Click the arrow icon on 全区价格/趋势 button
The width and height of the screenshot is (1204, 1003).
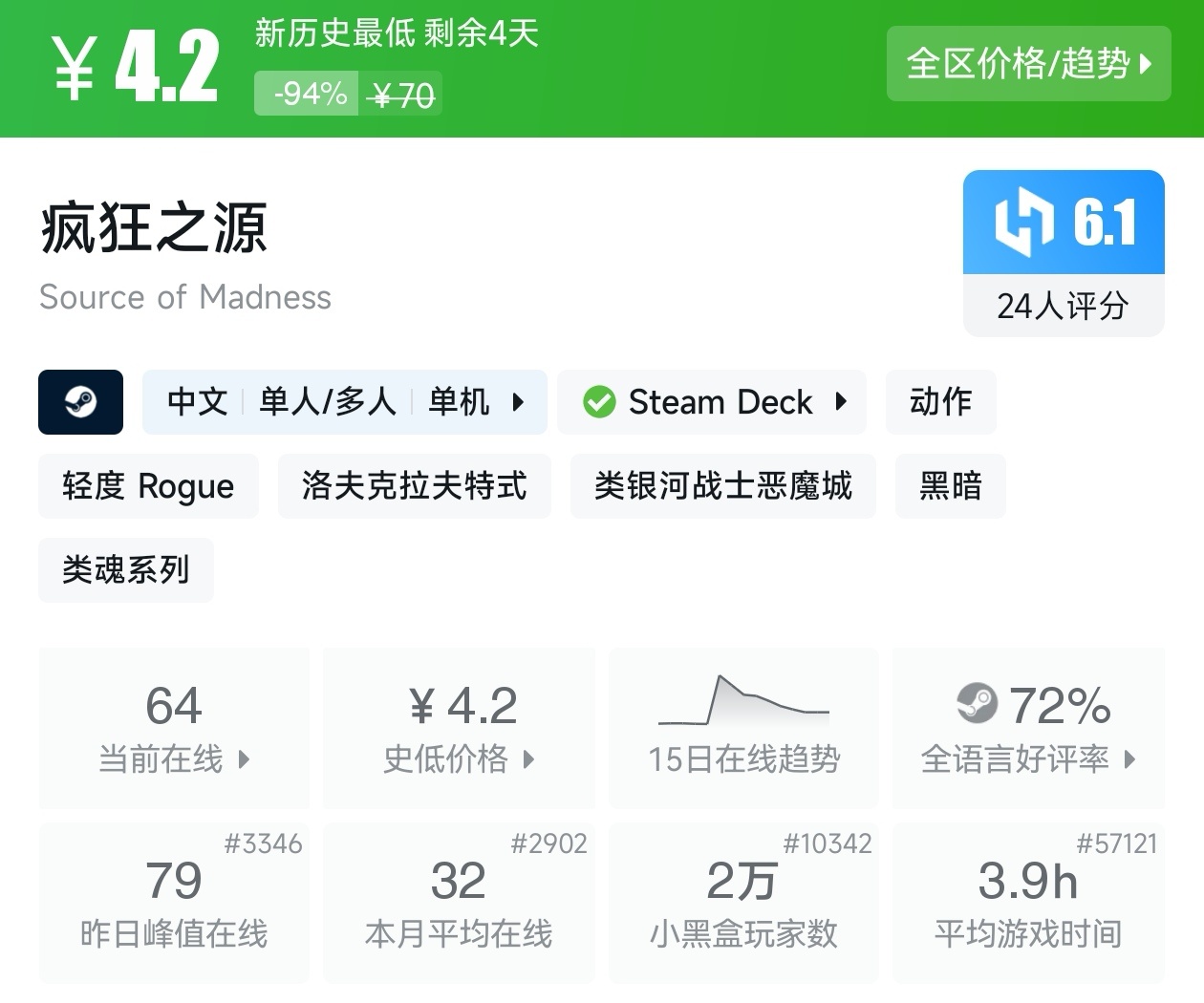(1143, 64)
